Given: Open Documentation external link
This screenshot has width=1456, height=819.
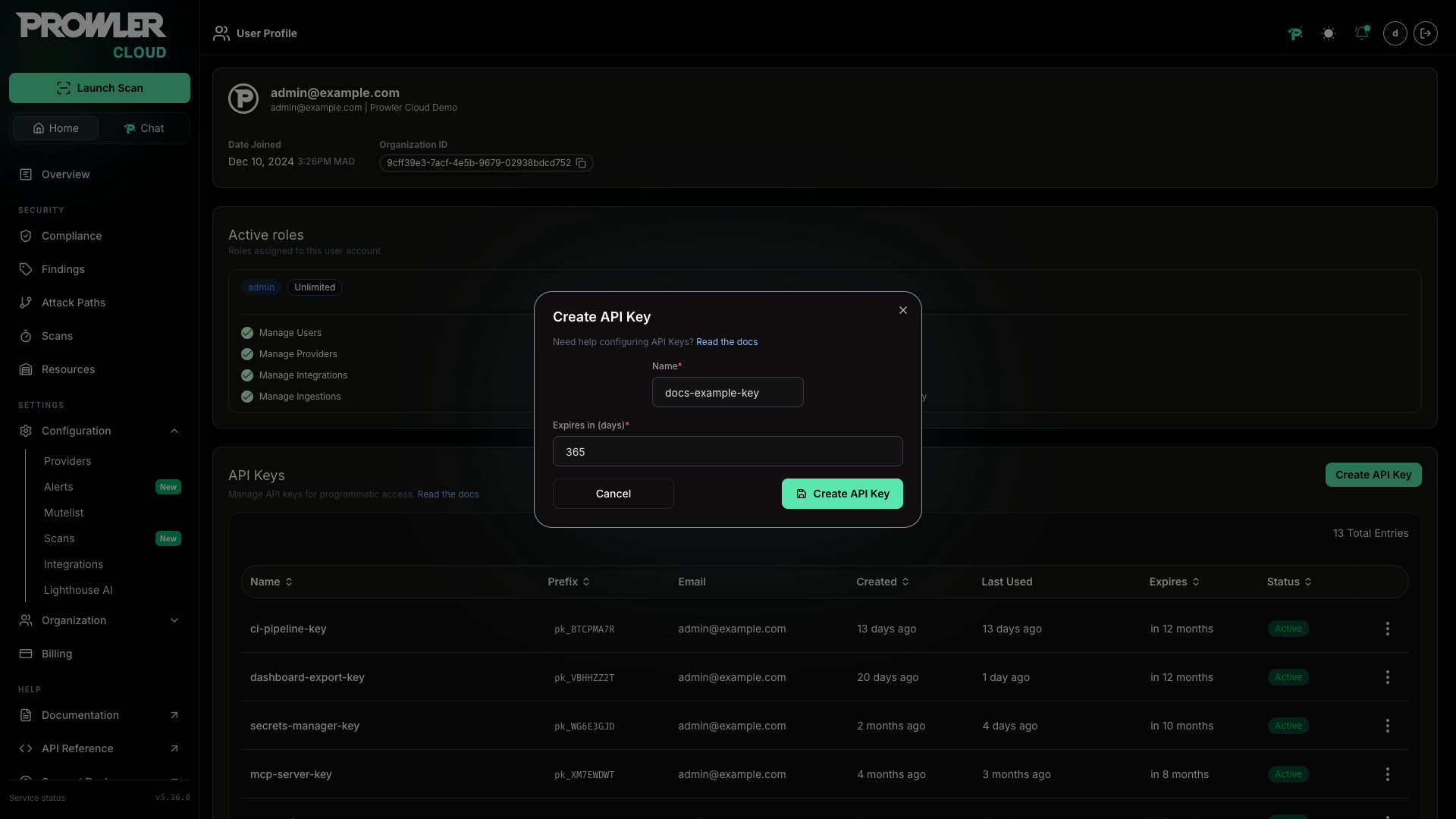Looking at the screenshot, I should 99,715.
